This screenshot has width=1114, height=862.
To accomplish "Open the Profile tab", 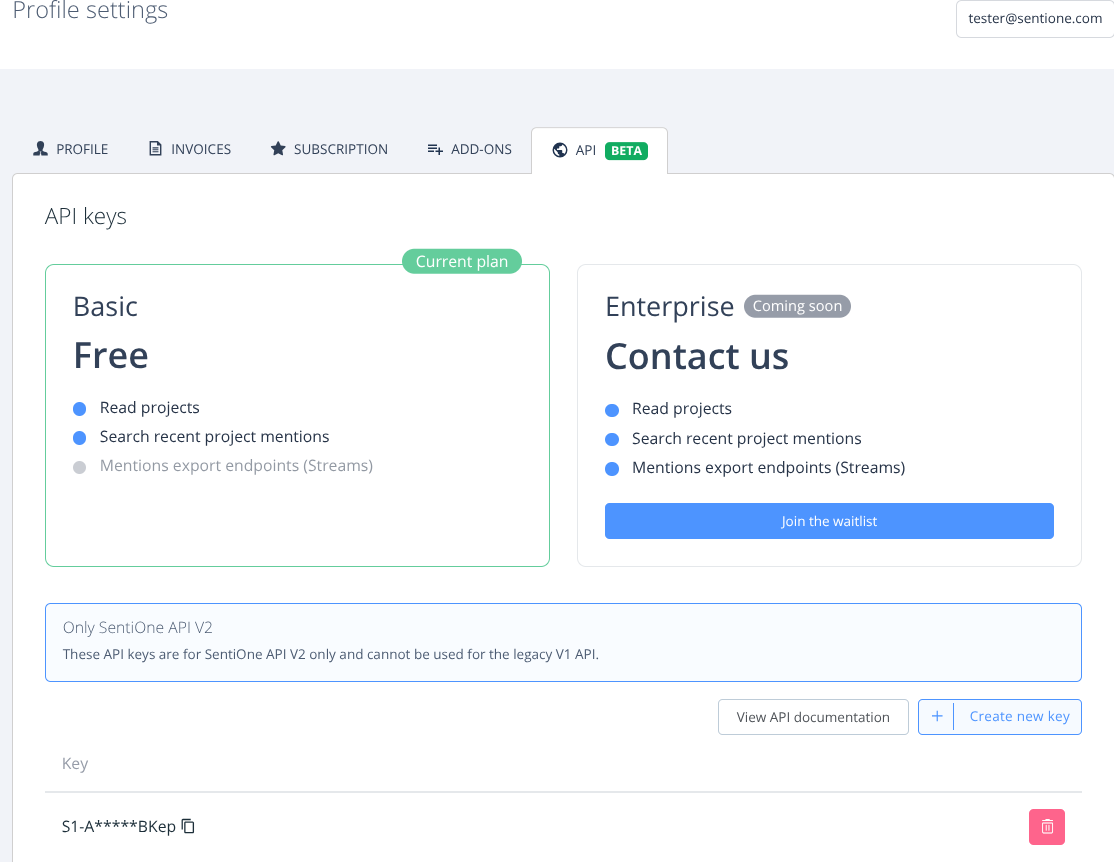I will pyautogui.click(x=70, y=149).
